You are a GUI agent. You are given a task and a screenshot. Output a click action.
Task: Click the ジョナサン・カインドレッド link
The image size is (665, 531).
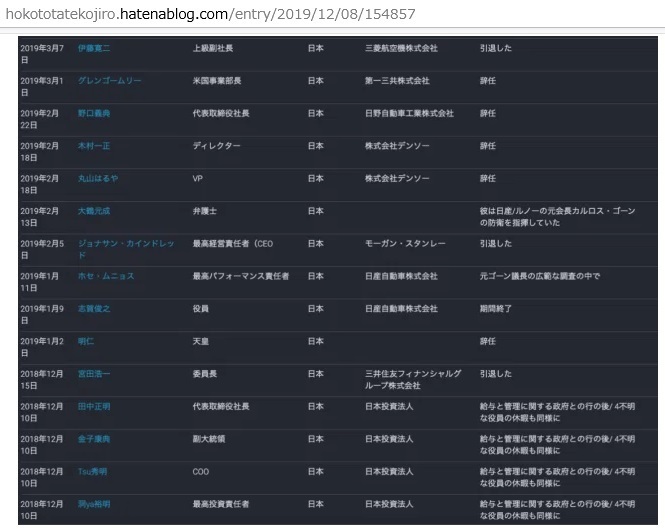click(x=126, y=250)
